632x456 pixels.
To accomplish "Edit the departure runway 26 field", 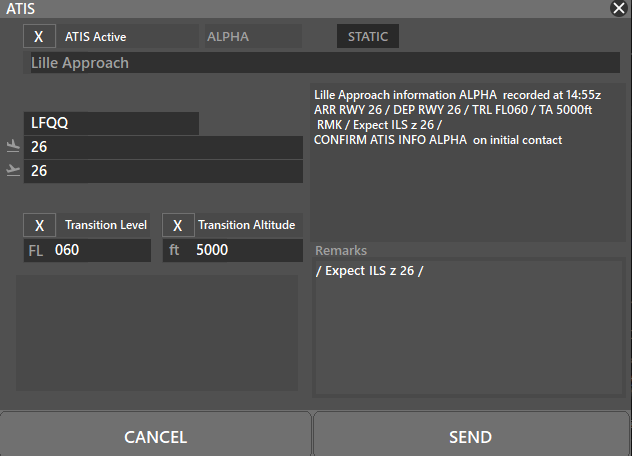I will coord(163,171).
